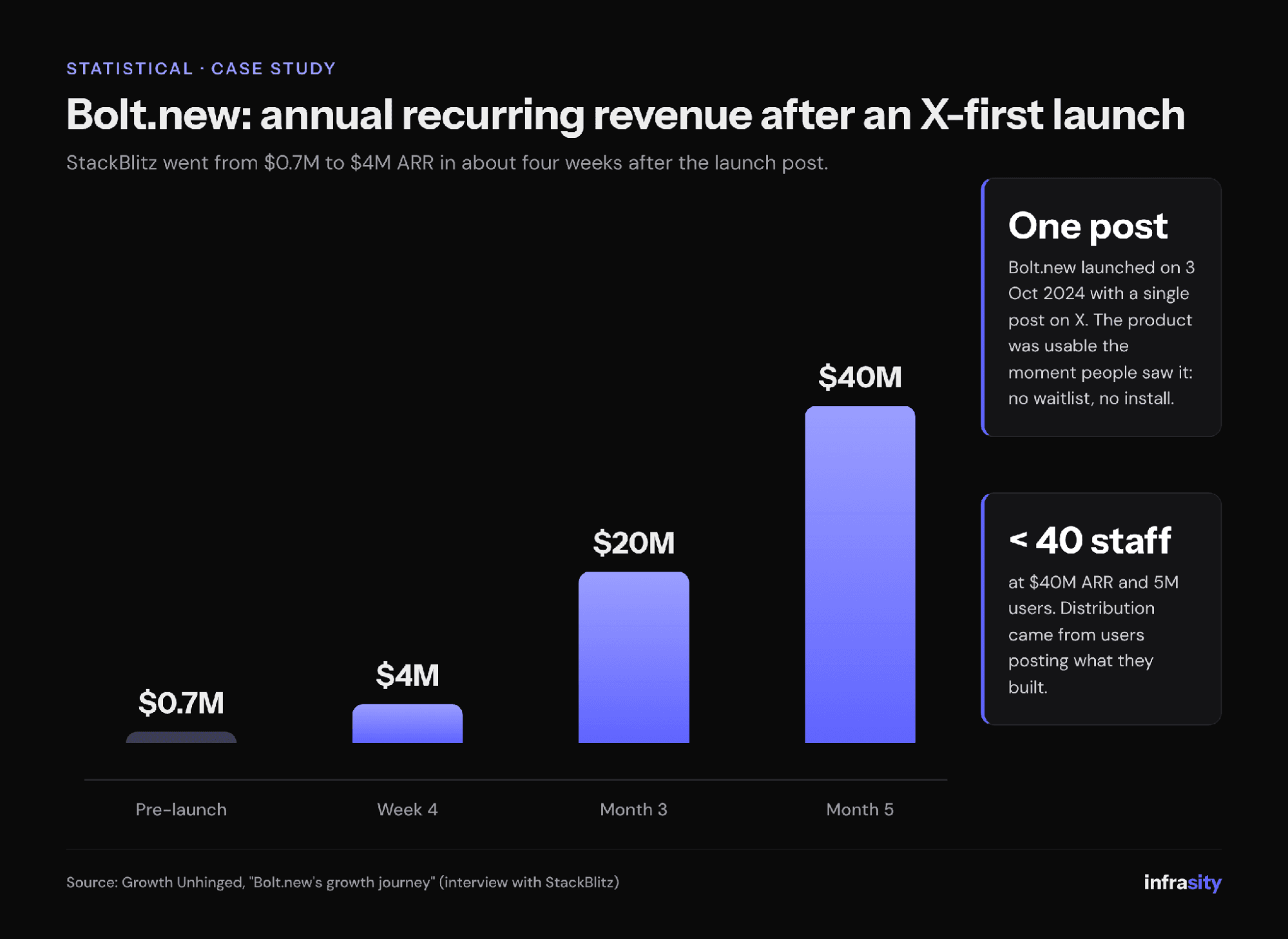Screen dimensions: 1288x939
Task: Click the subtitle starting 'StackBlitz went from $0.7M'
Action: pyautogui.click(x=447, y=162)
